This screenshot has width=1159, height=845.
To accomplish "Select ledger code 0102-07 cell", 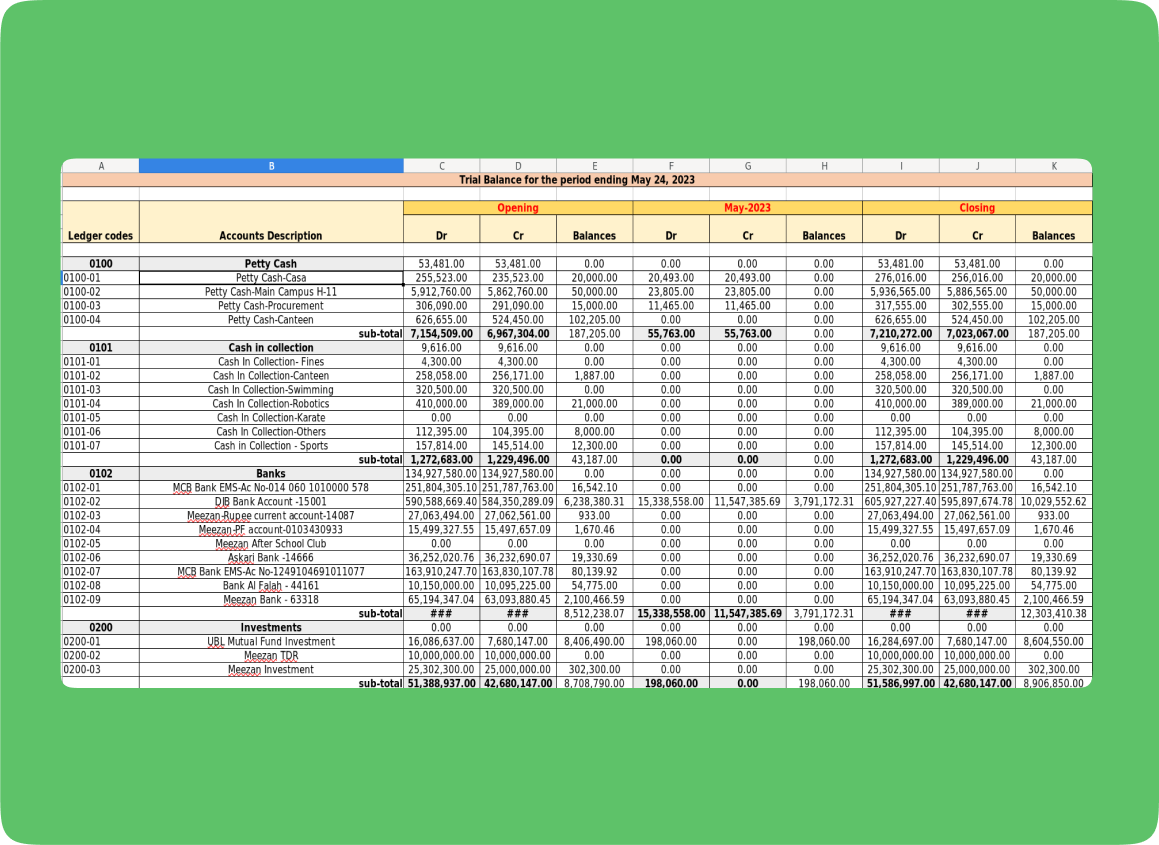I will coord(100,572).
